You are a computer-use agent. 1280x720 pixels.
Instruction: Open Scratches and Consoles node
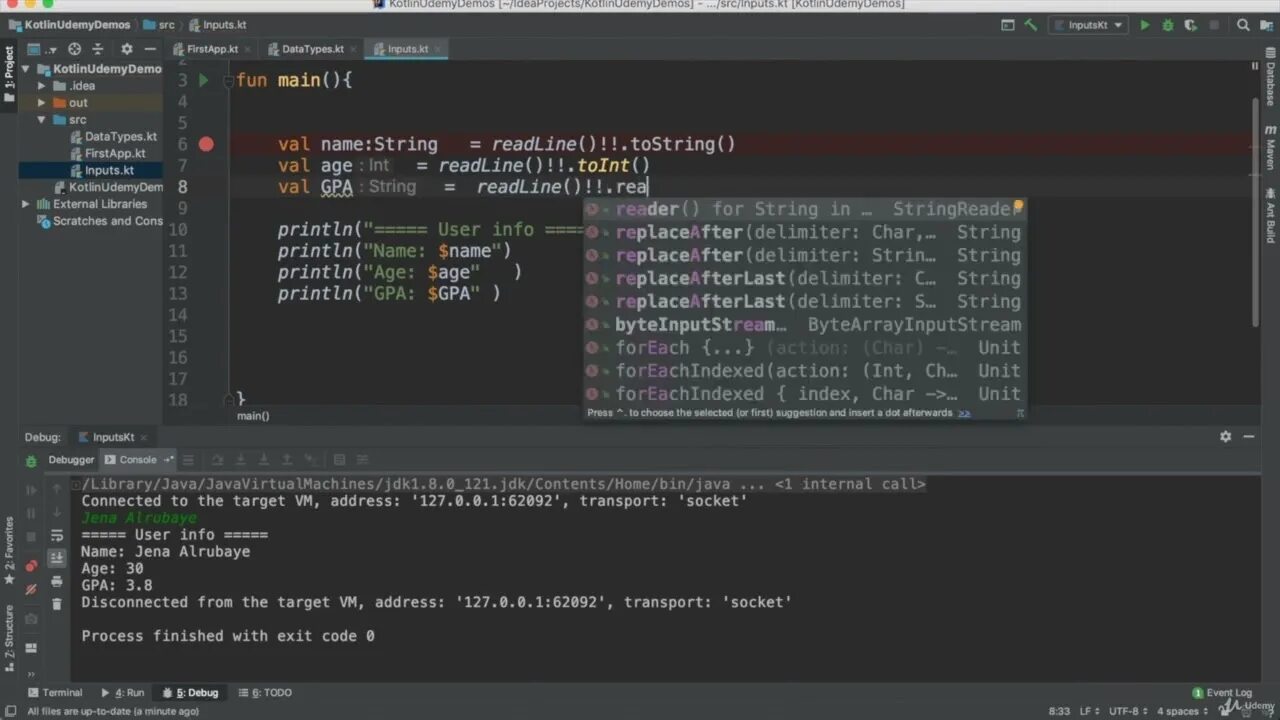coord(100,221)
